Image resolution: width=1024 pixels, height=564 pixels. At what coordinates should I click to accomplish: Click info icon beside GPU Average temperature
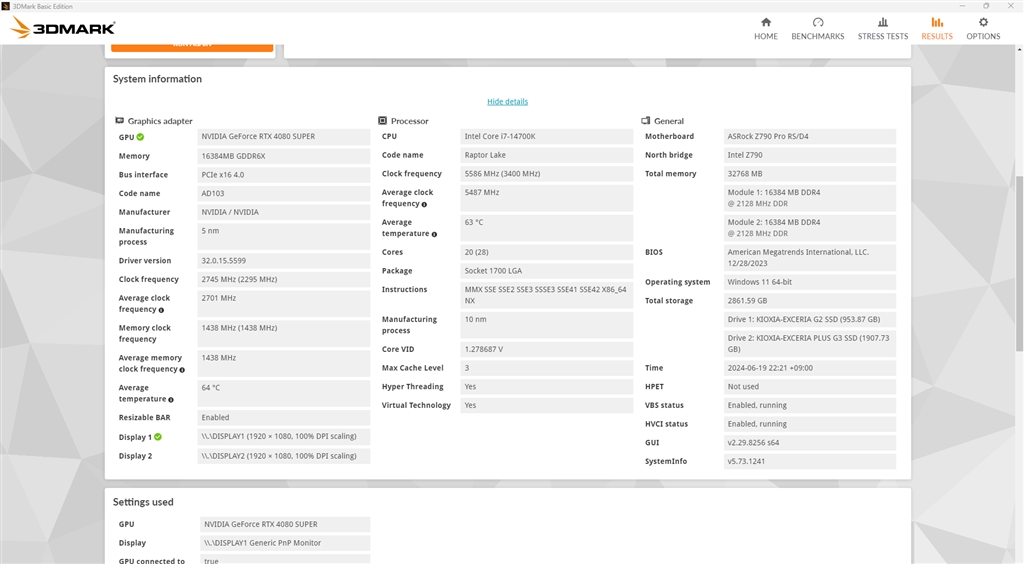click(171, 400)
